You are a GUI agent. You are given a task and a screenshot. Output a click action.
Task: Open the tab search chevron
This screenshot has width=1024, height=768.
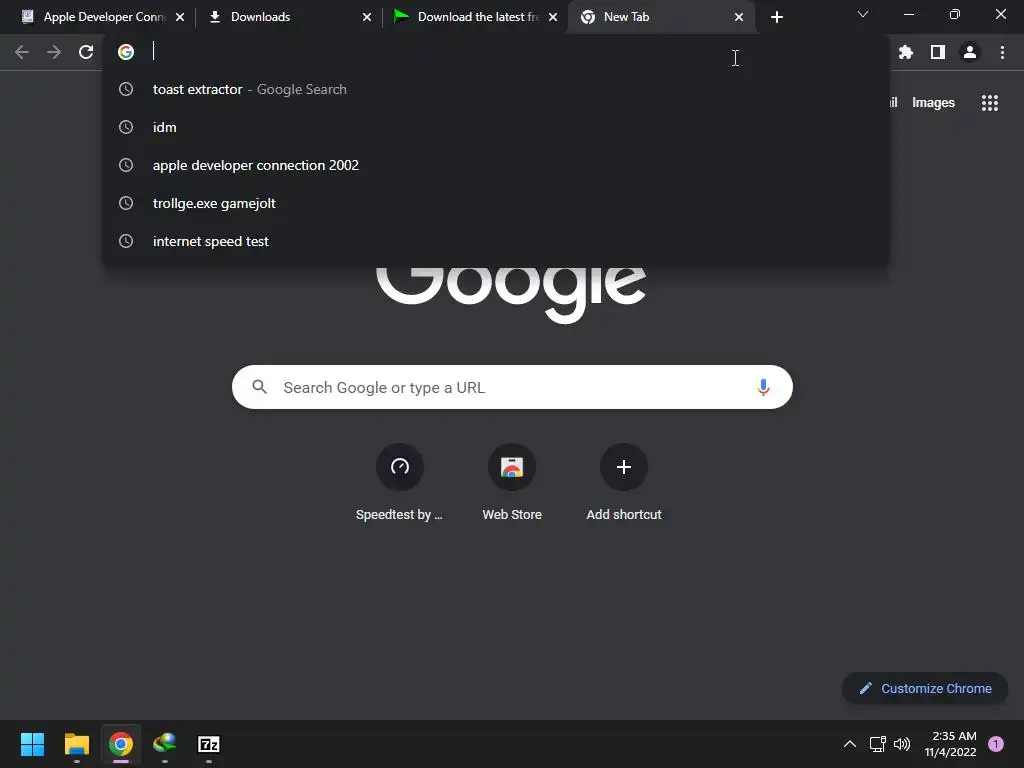[x=863, y=14]
